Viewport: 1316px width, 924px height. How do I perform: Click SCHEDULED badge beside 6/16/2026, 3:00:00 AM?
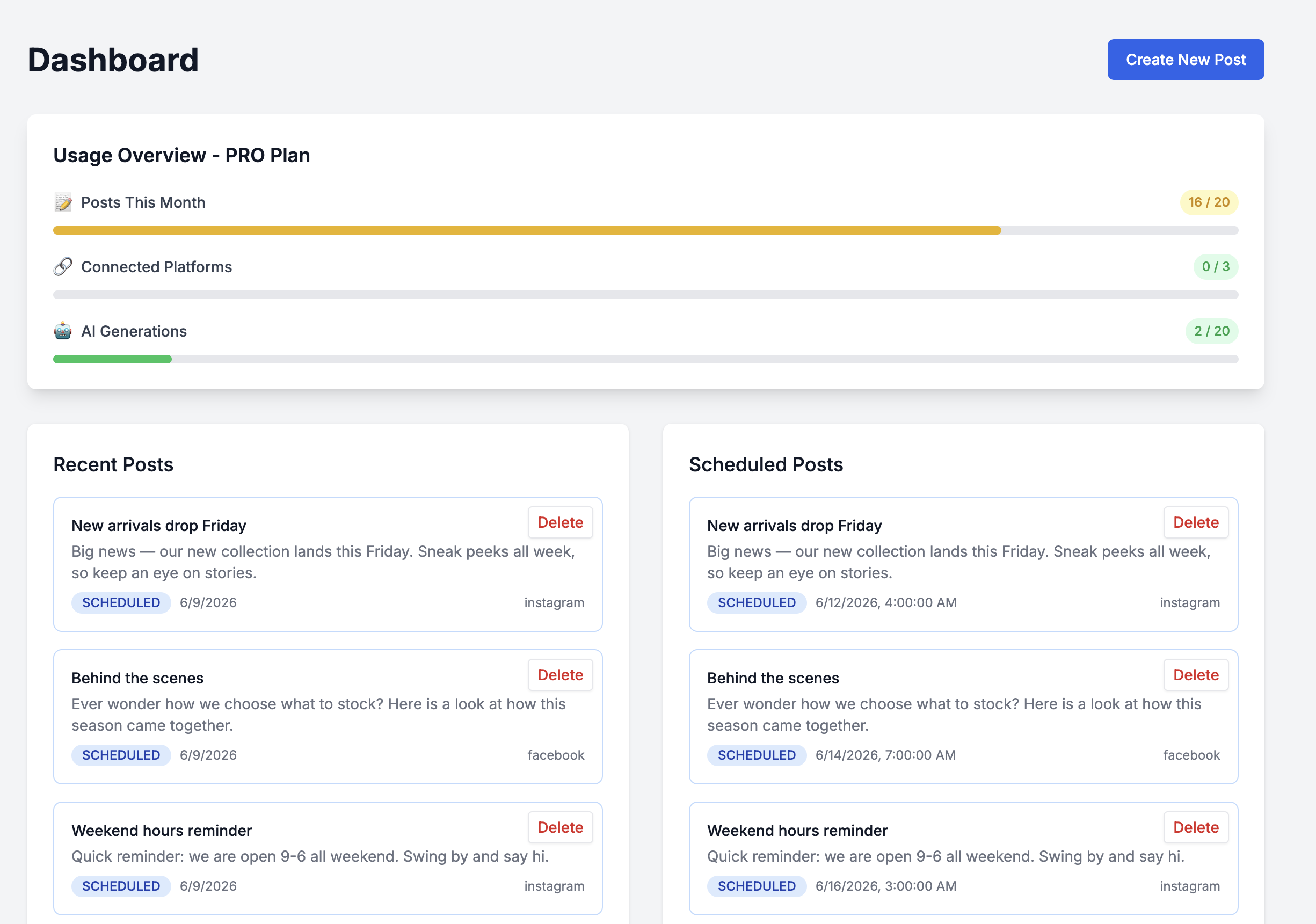coord(757,886)
